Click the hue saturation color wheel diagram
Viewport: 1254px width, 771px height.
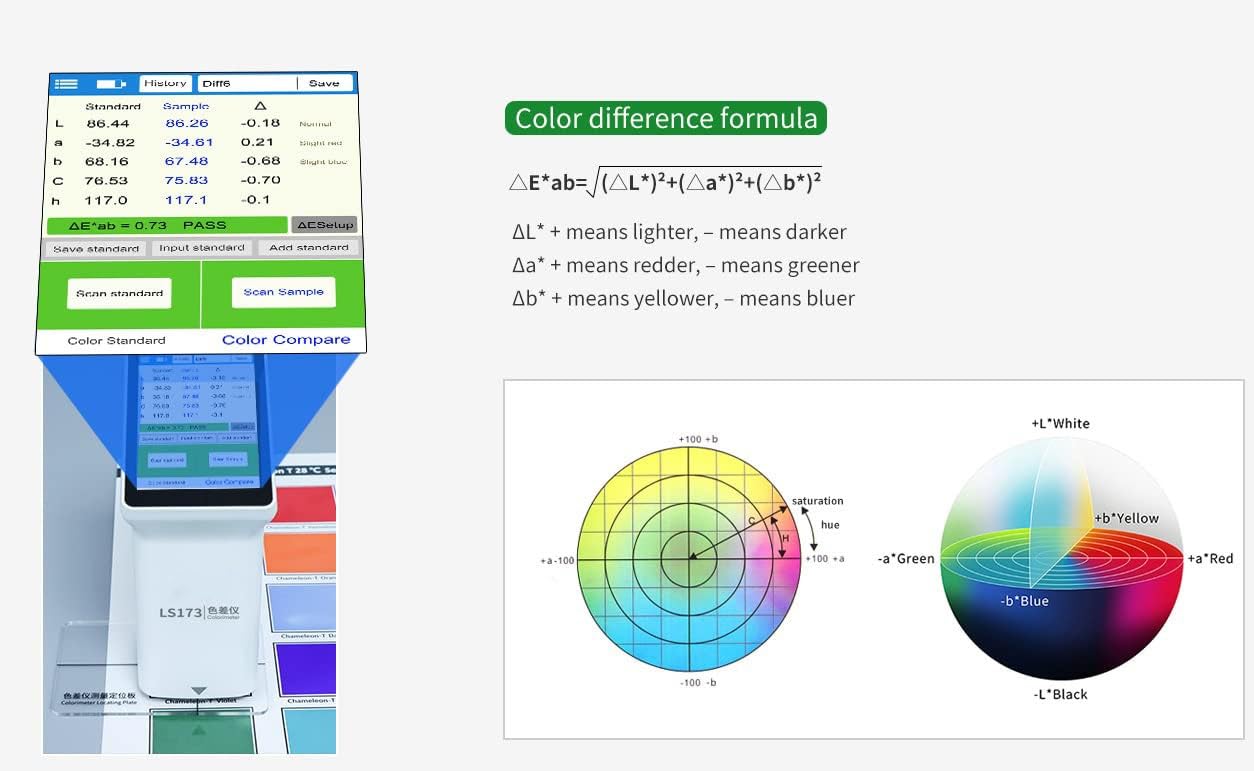690,560
